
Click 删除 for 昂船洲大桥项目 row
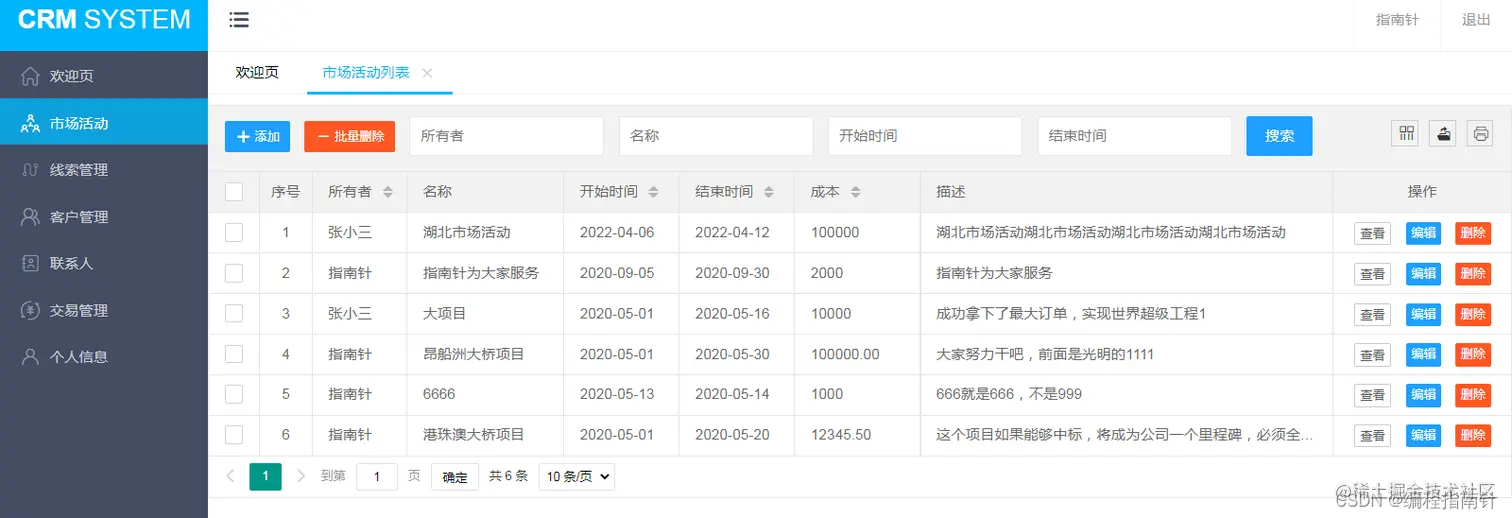click(1473, 354)
